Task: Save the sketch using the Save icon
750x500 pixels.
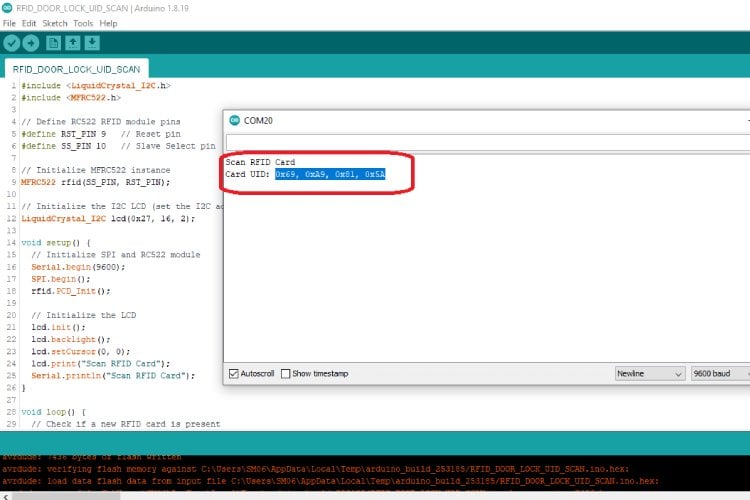Action: click(x=93, y=42)
